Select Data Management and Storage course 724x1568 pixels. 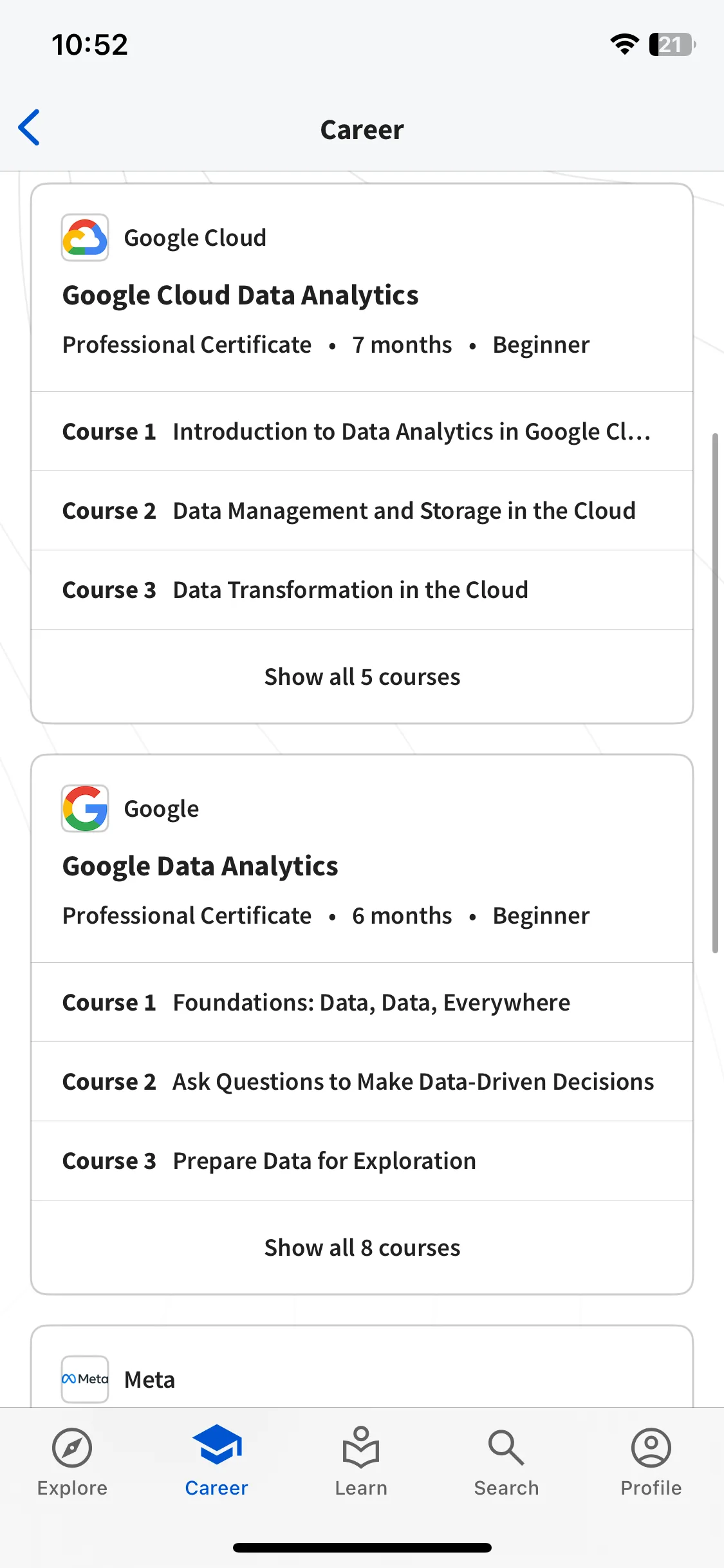coord(362,510)
